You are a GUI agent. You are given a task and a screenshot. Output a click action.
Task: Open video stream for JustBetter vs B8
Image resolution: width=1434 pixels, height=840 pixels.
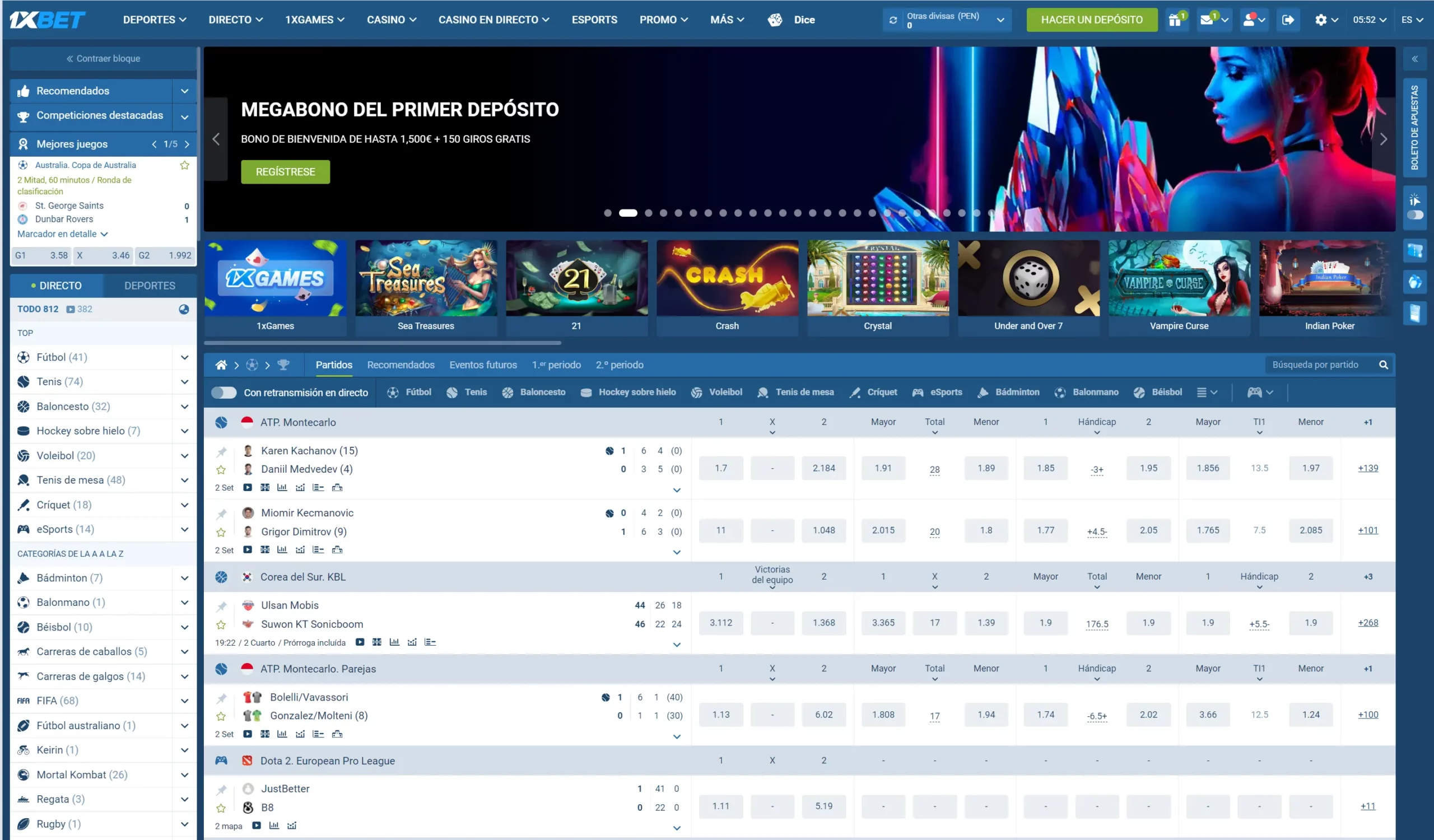(x=257, y=826)
